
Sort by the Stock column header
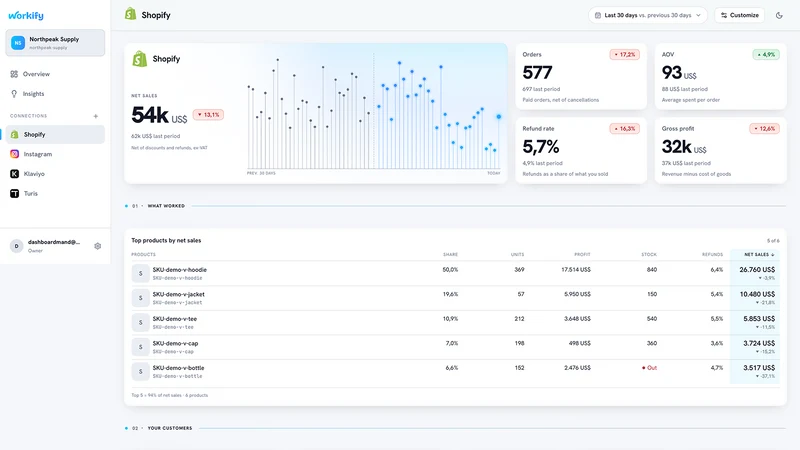[x=649, y=255]
